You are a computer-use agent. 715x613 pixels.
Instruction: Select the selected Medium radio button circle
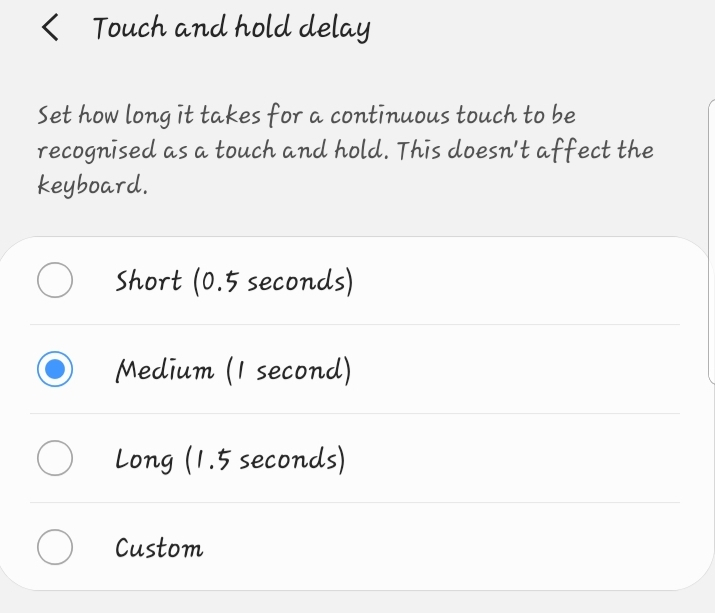tap(55, 369)
